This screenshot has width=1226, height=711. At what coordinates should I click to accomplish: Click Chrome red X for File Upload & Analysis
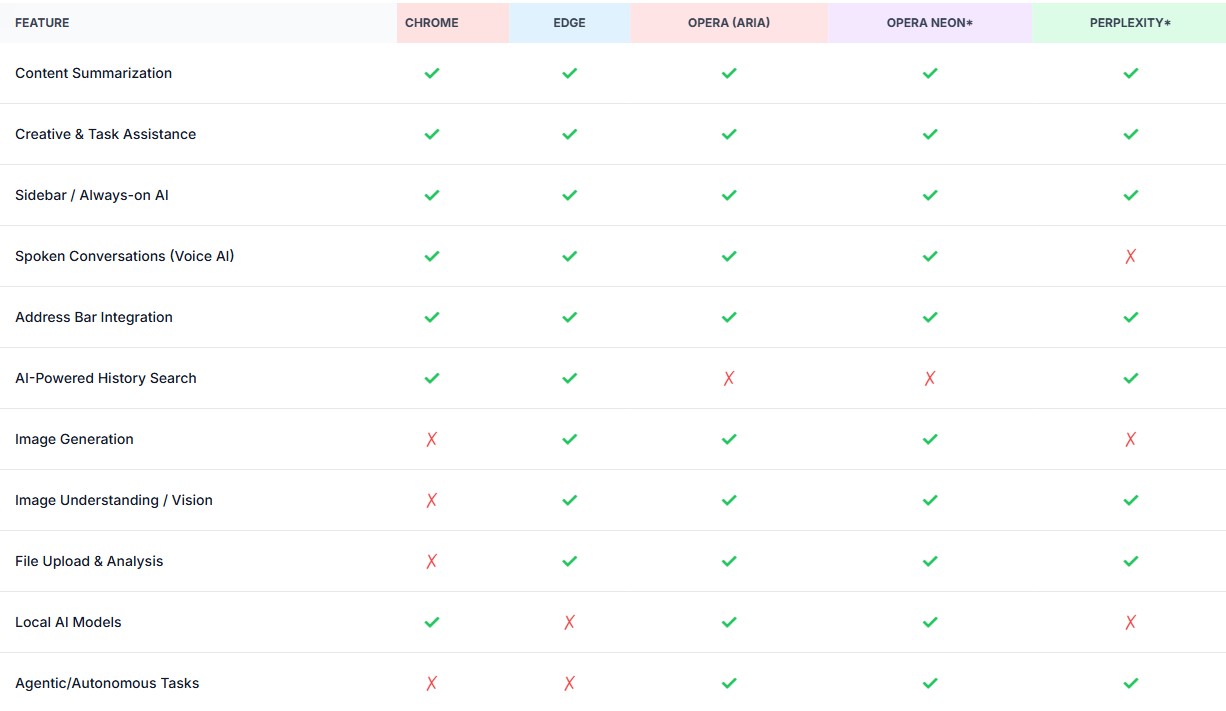pos(432,561)
